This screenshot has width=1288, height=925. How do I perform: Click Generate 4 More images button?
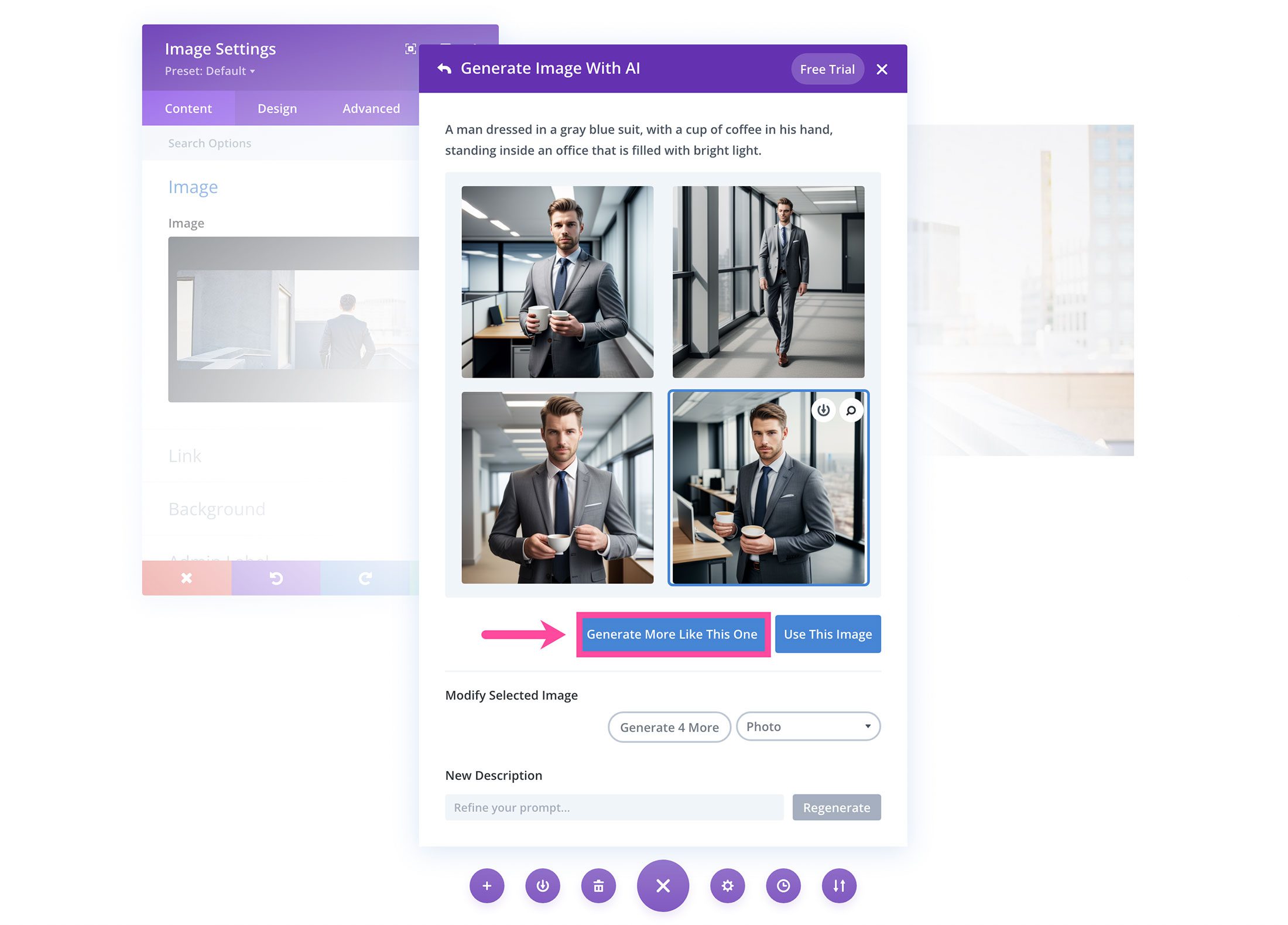669,727
